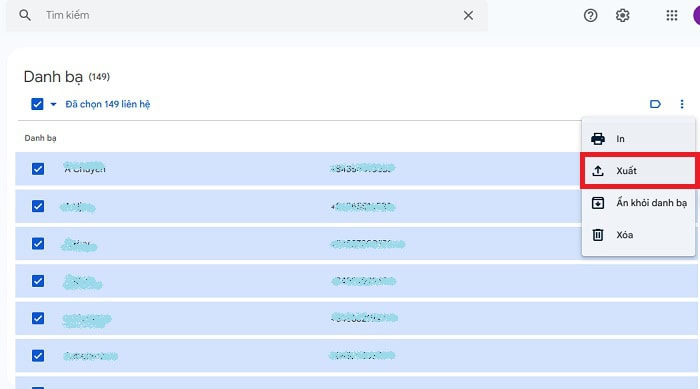Image resolution: width=700 pixels, height=389 pixels.
Task: Click the three-dot more actions icon
Action: [682, 104]
